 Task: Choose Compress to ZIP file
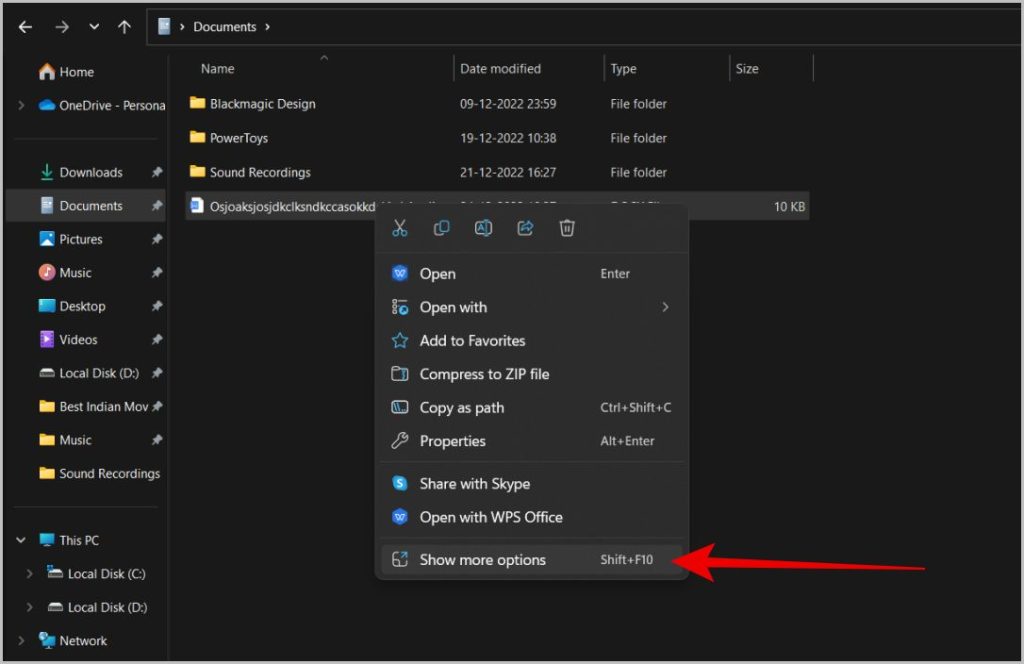pos(484,374)
